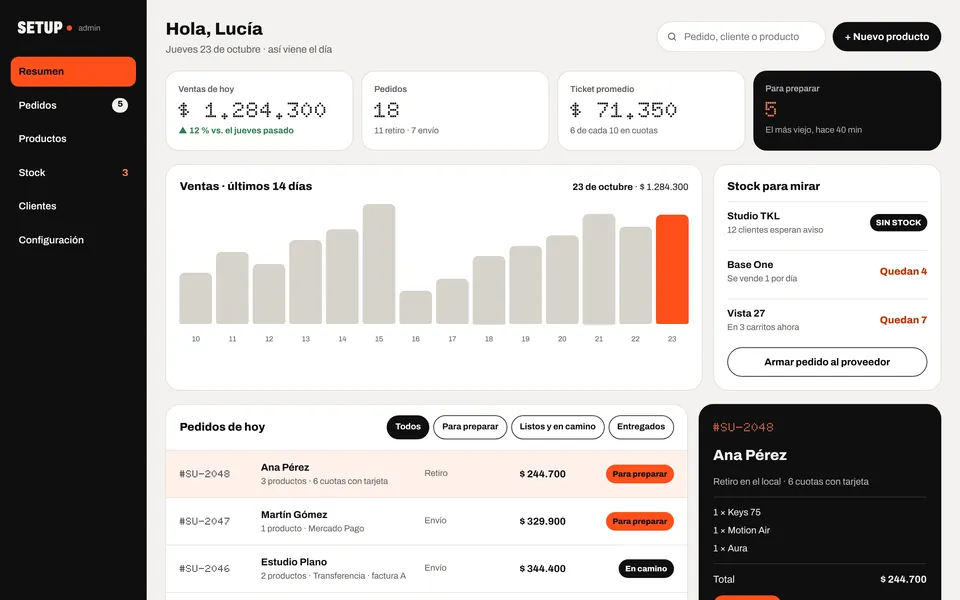
Task: Click the 1 × Aura item
Action: tap(730, 548)
